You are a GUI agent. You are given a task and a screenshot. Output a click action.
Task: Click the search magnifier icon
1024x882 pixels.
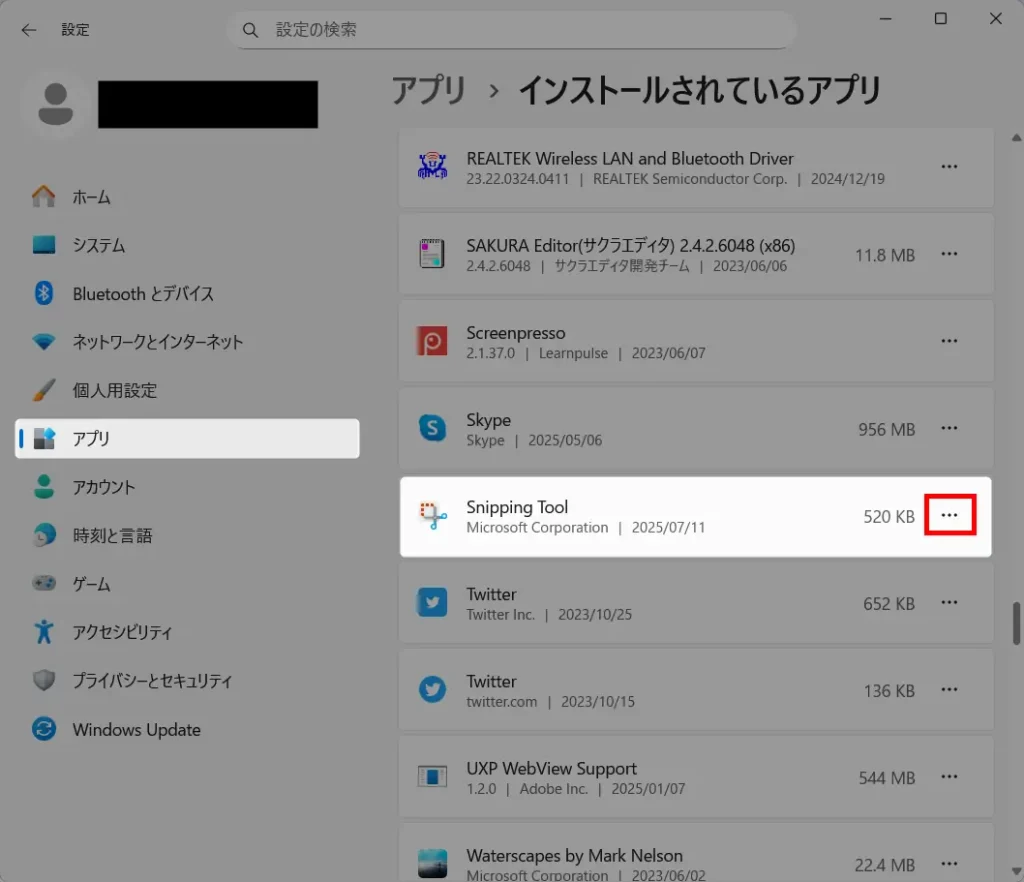(x=250, y=30)
